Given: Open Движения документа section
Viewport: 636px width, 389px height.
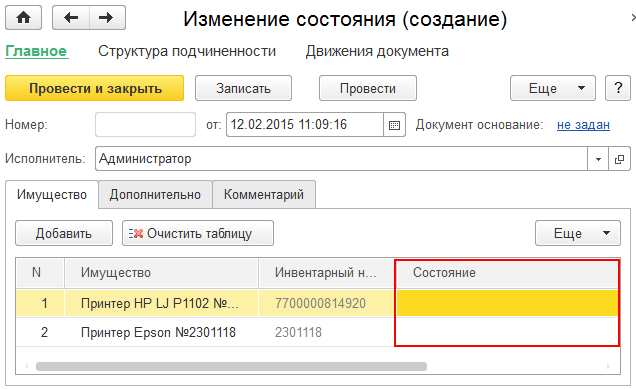Looking at the screenshot, I should (377, 52).
